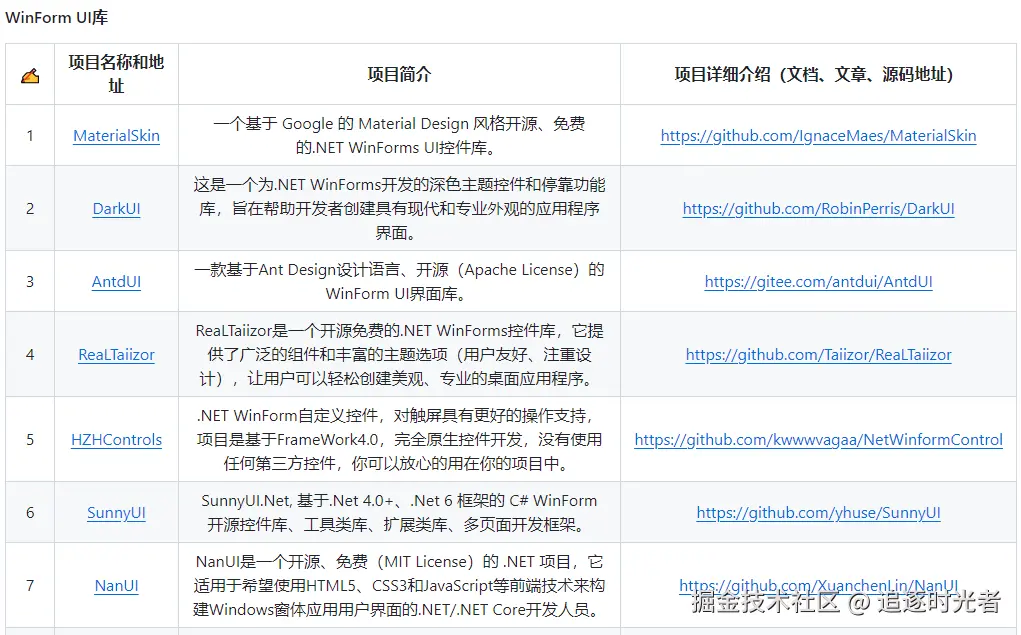Open the DarkUI project link

tap(117, 208)
